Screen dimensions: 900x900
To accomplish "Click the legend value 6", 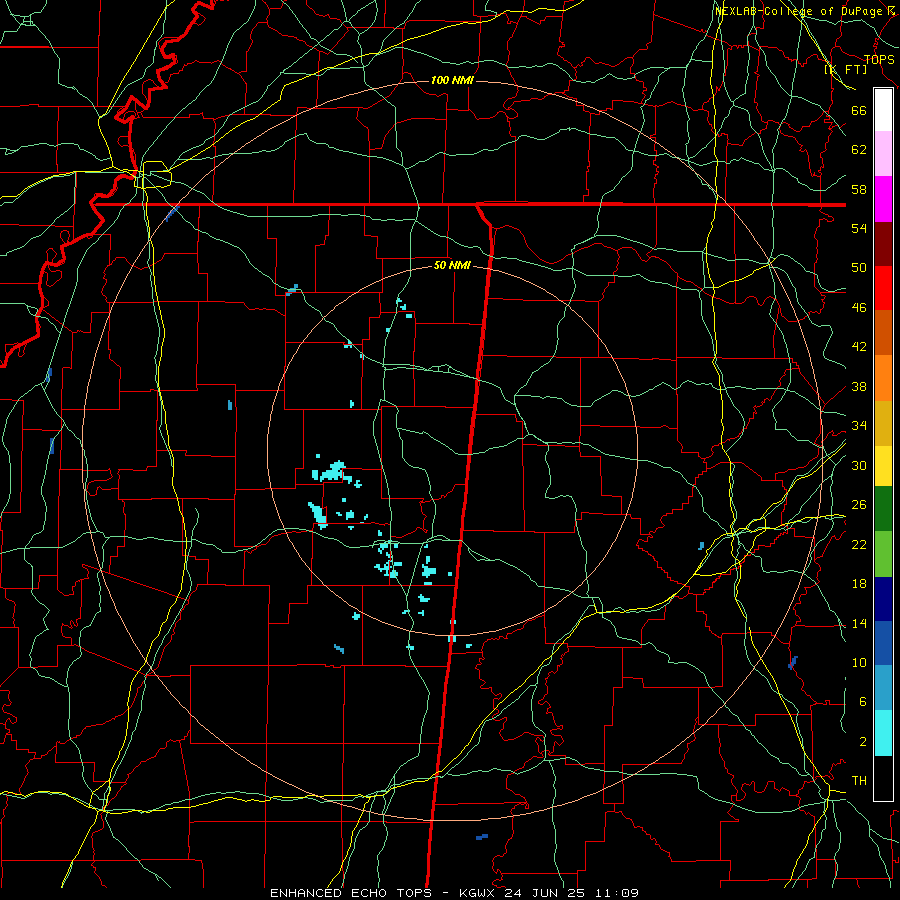I will (x=863, y=701).
